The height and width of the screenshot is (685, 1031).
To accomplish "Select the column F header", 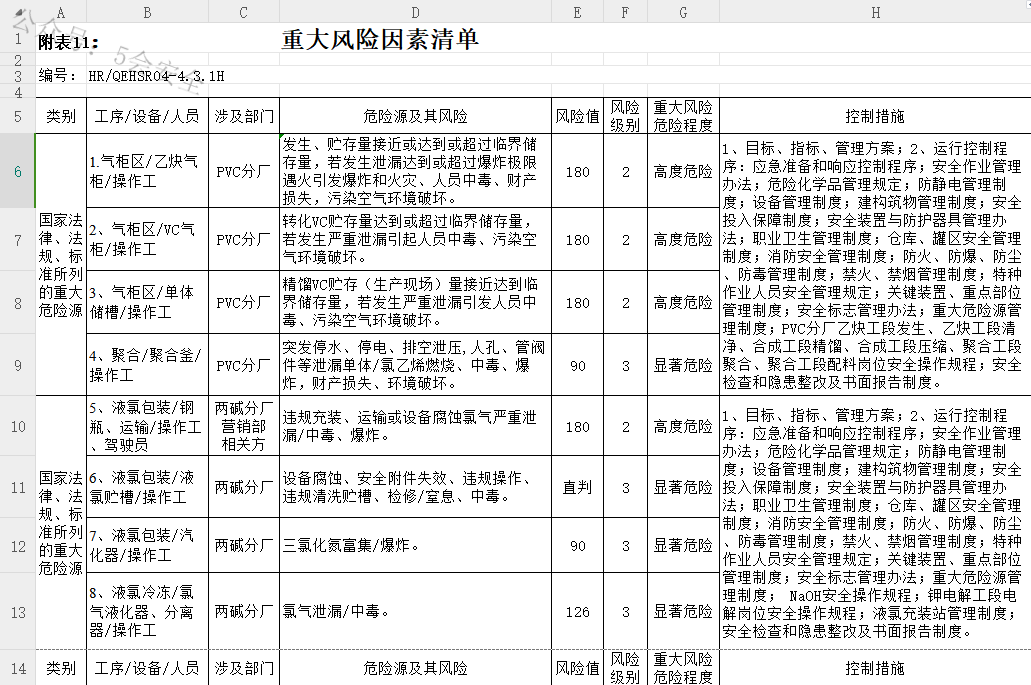I will tap(625, 11).
